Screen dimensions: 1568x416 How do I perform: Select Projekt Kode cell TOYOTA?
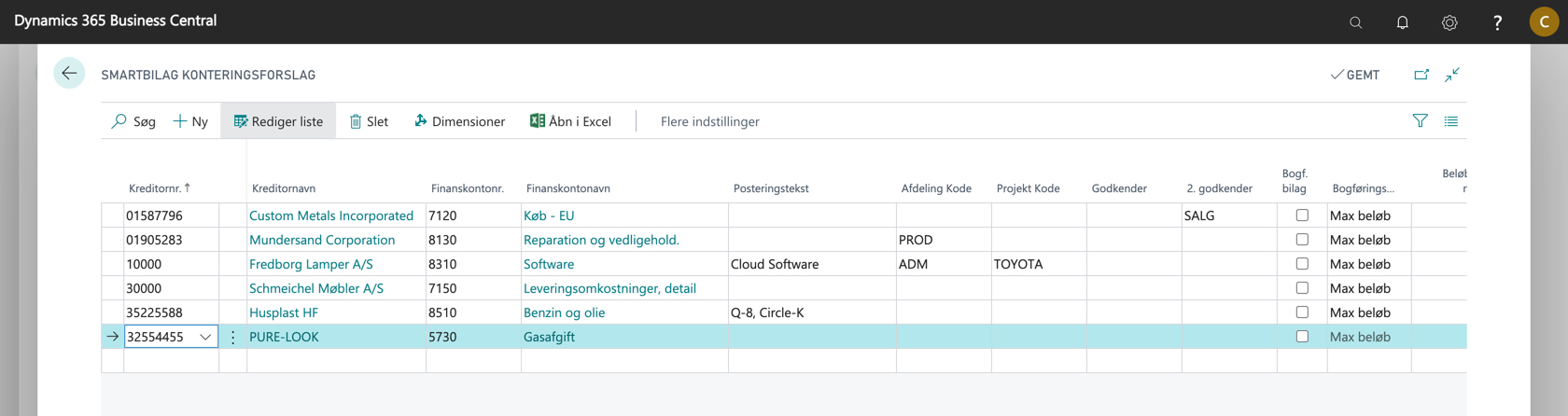point(1039,264)
